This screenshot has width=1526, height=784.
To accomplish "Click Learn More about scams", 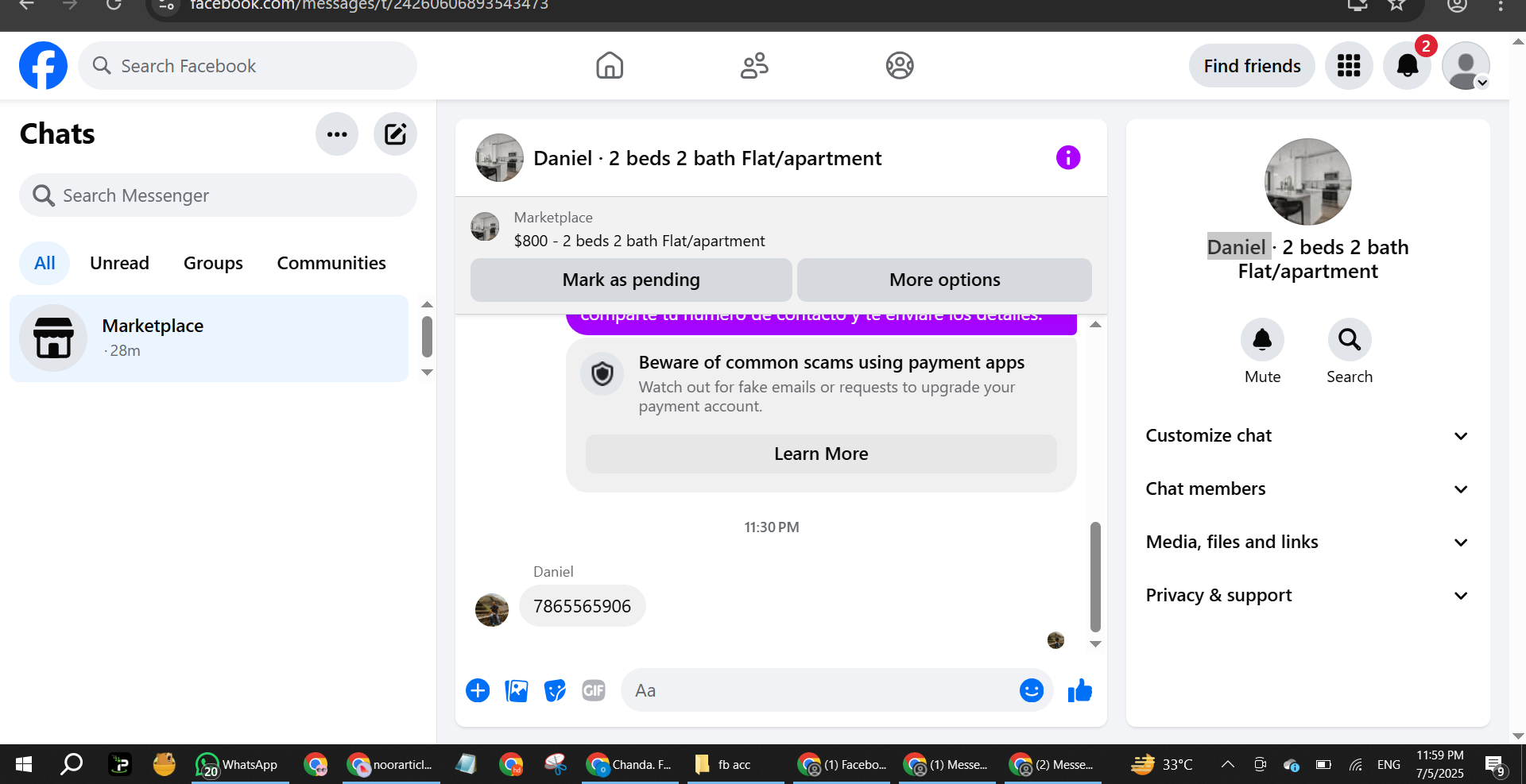I will 821,454.
